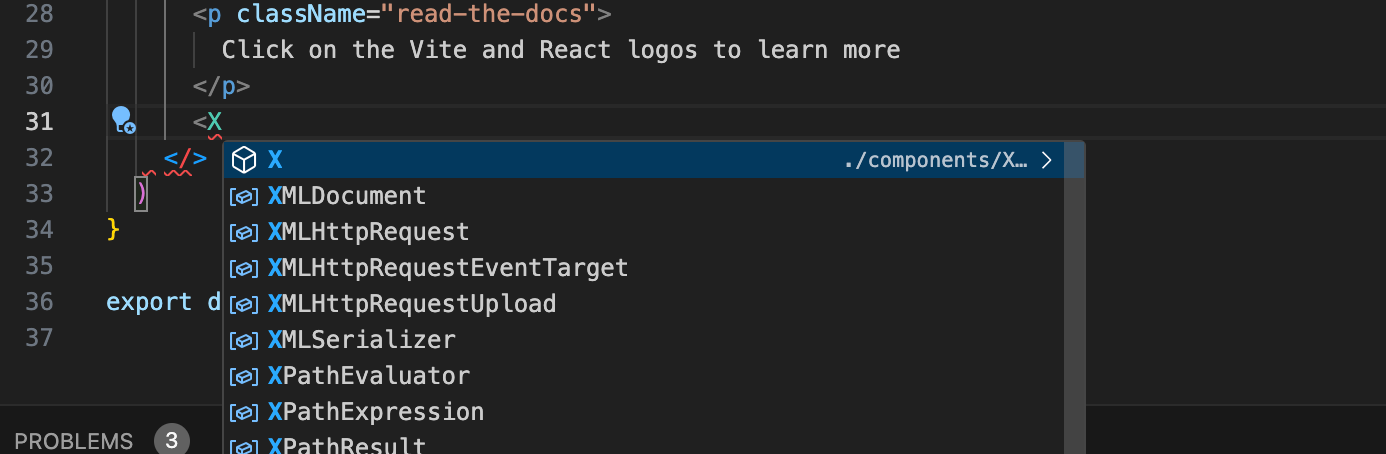1386x454 pixels.
Task: Select the XMLHttpRequest suggestion
Action: tap(368, 232)
